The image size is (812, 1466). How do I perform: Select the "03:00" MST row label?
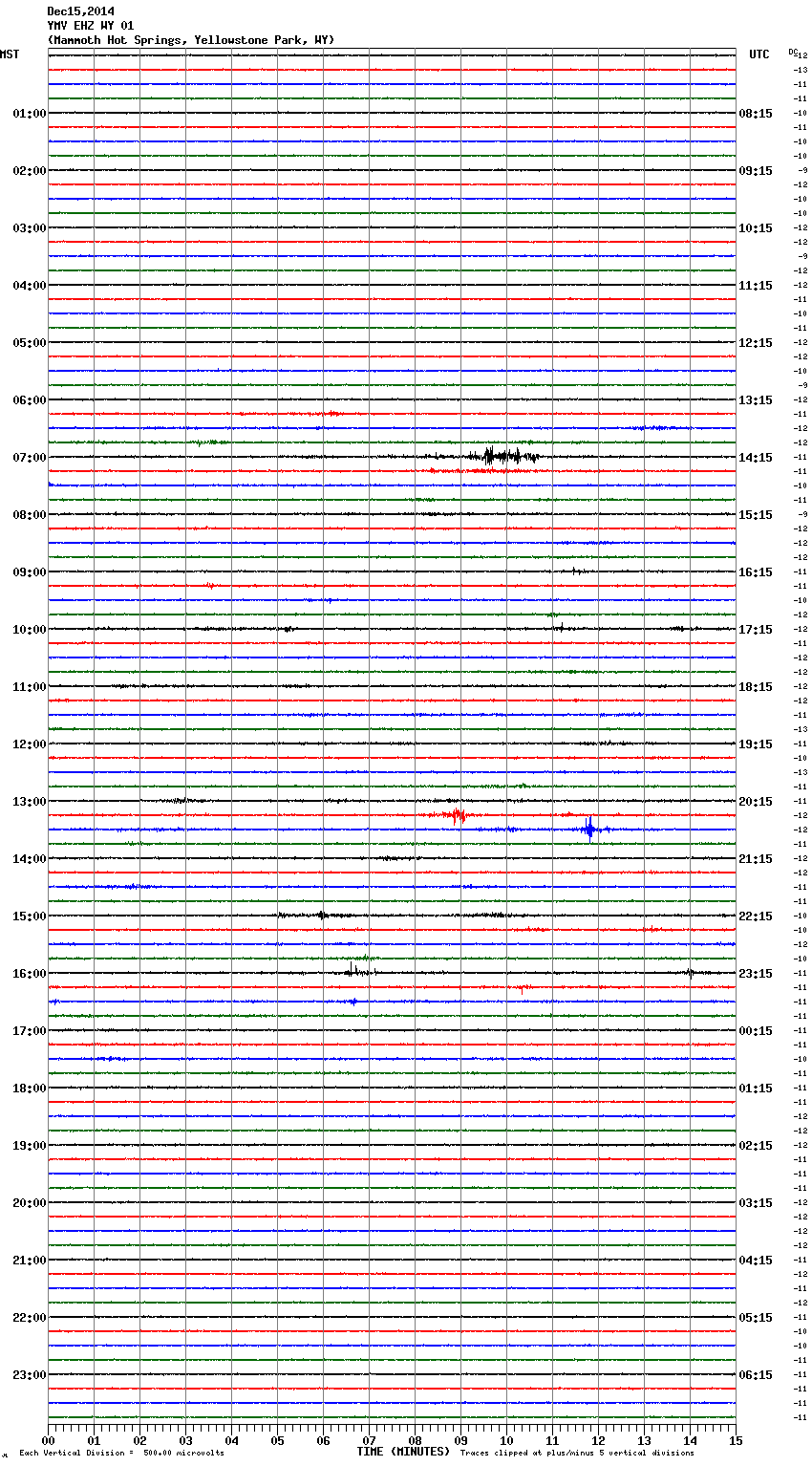(x=30, y=228)
